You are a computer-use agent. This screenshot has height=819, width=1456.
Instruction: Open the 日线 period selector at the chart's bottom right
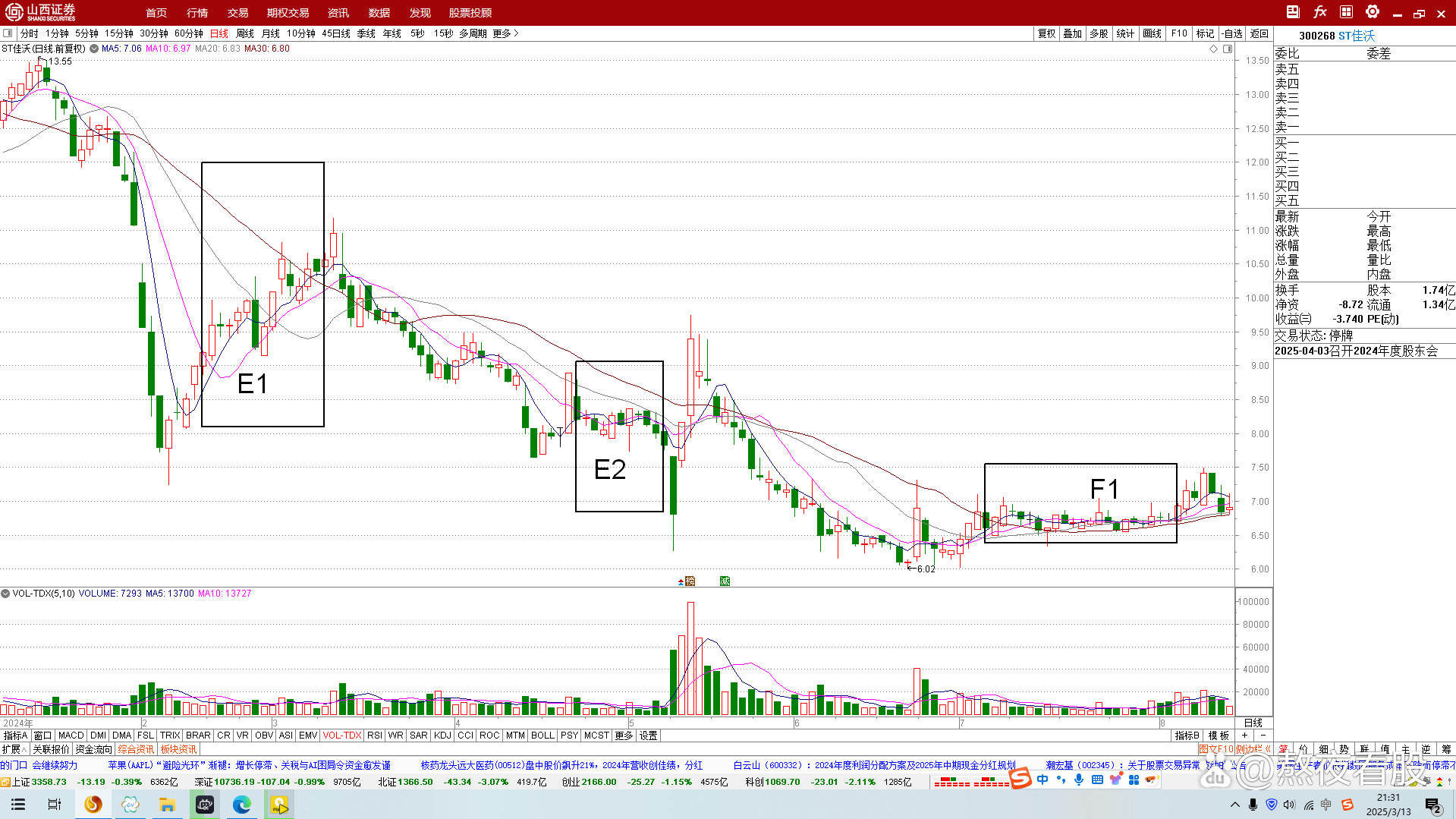coord(1253,723)
